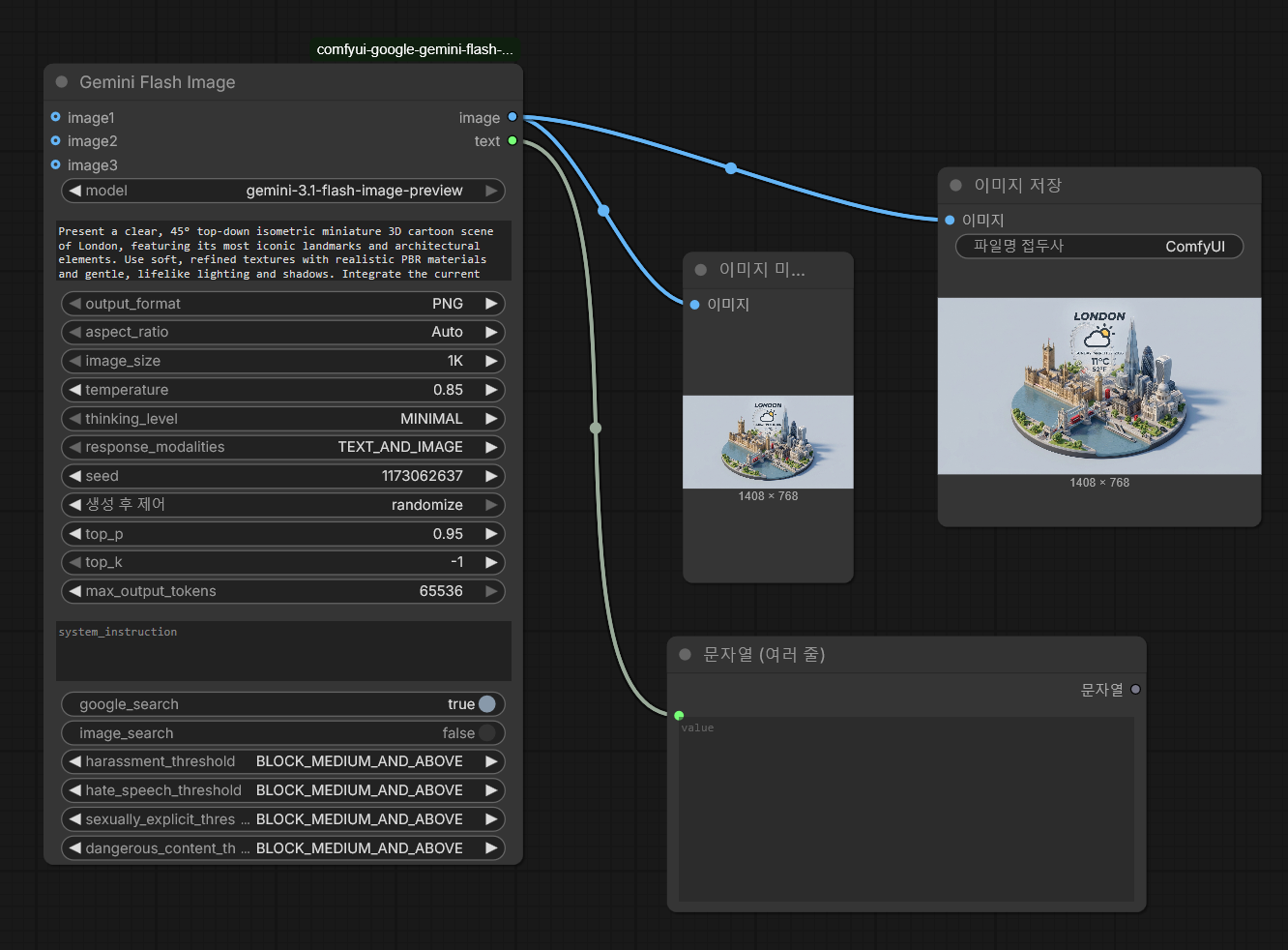
Task: Toggle google_search switch
Action: [486, 704]
